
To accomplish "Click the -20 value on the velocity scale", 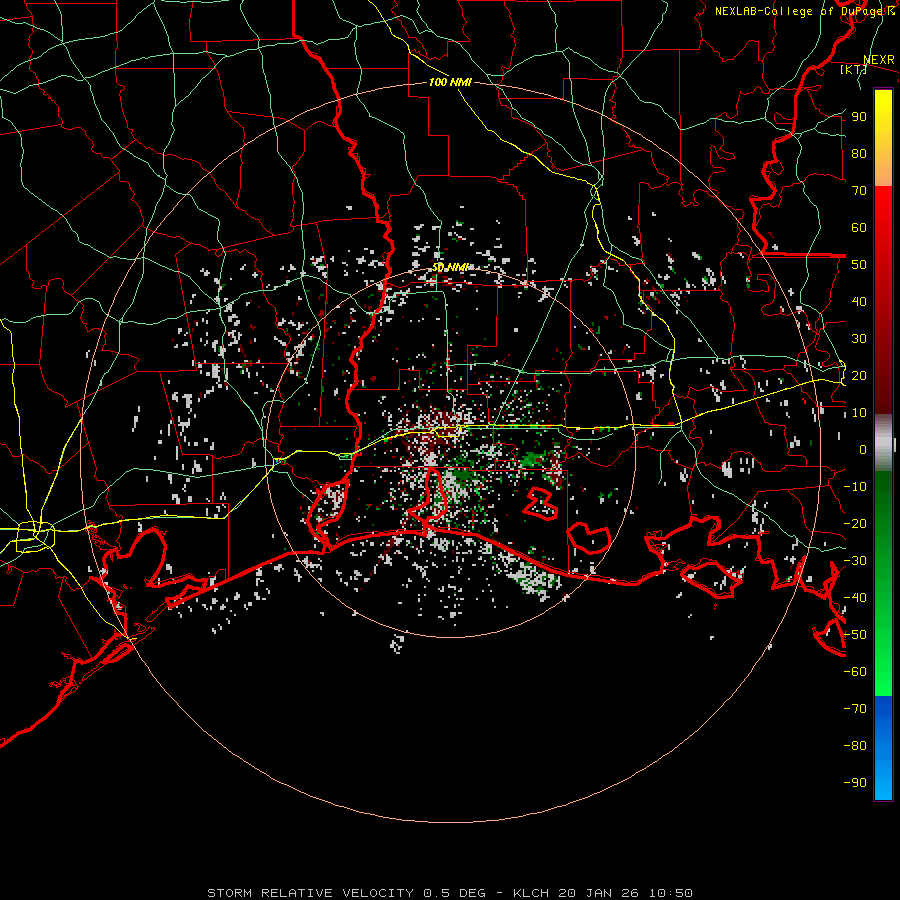I will click(855, 523).
